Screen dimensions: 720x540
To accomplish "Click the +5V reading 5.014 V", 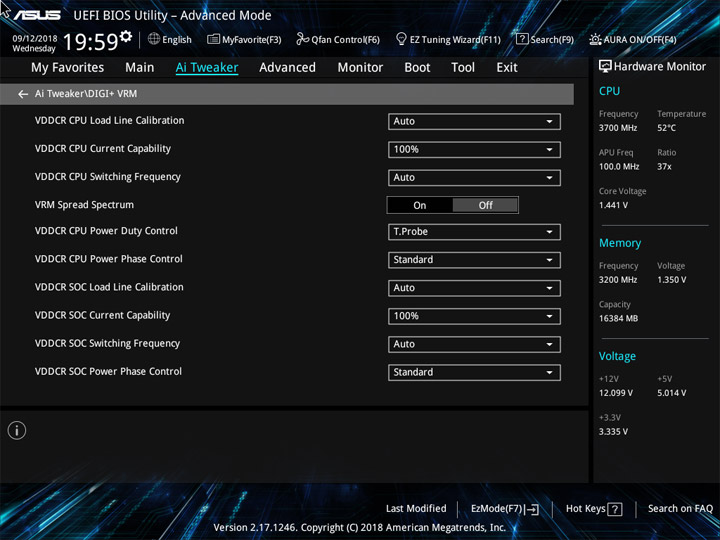I will (672, 393).
